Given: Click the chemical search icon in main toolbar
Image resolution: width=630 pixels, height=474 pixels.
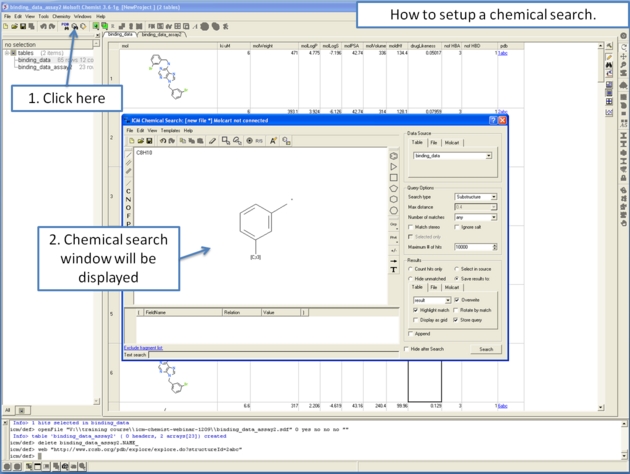Looking at the screenshot, I should (x=75, y=26).
